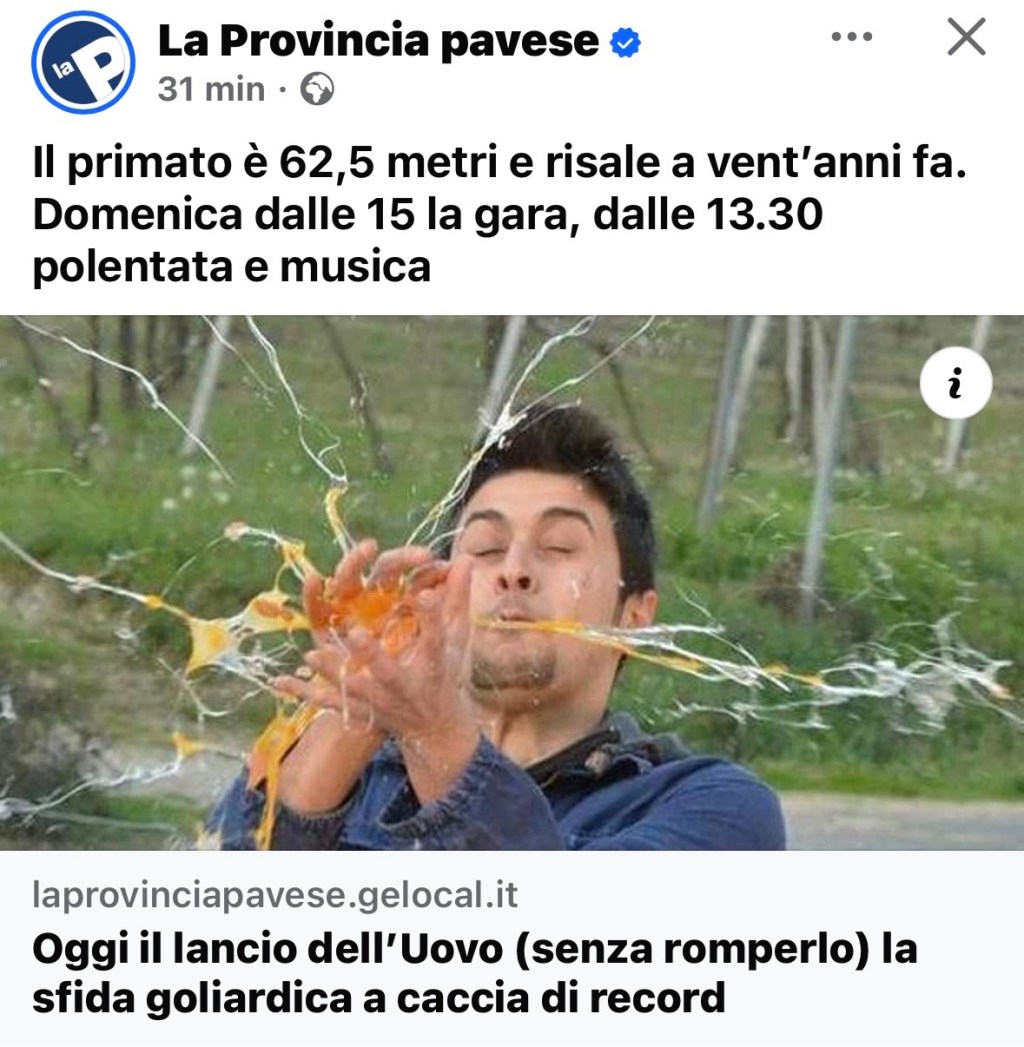Image resolution: width=1024 pixels, height=1047 pixels.
Task: Open the La Provincia pavese page name
Action: pos(378,40)
